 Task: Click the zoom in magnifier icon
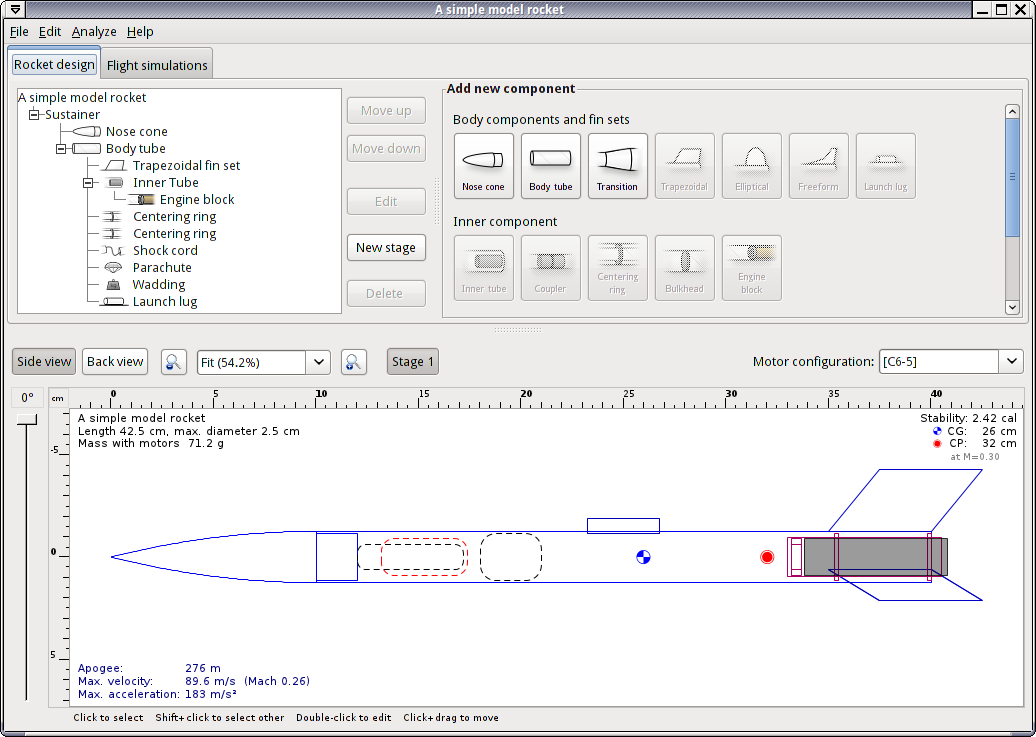[353, 362]
